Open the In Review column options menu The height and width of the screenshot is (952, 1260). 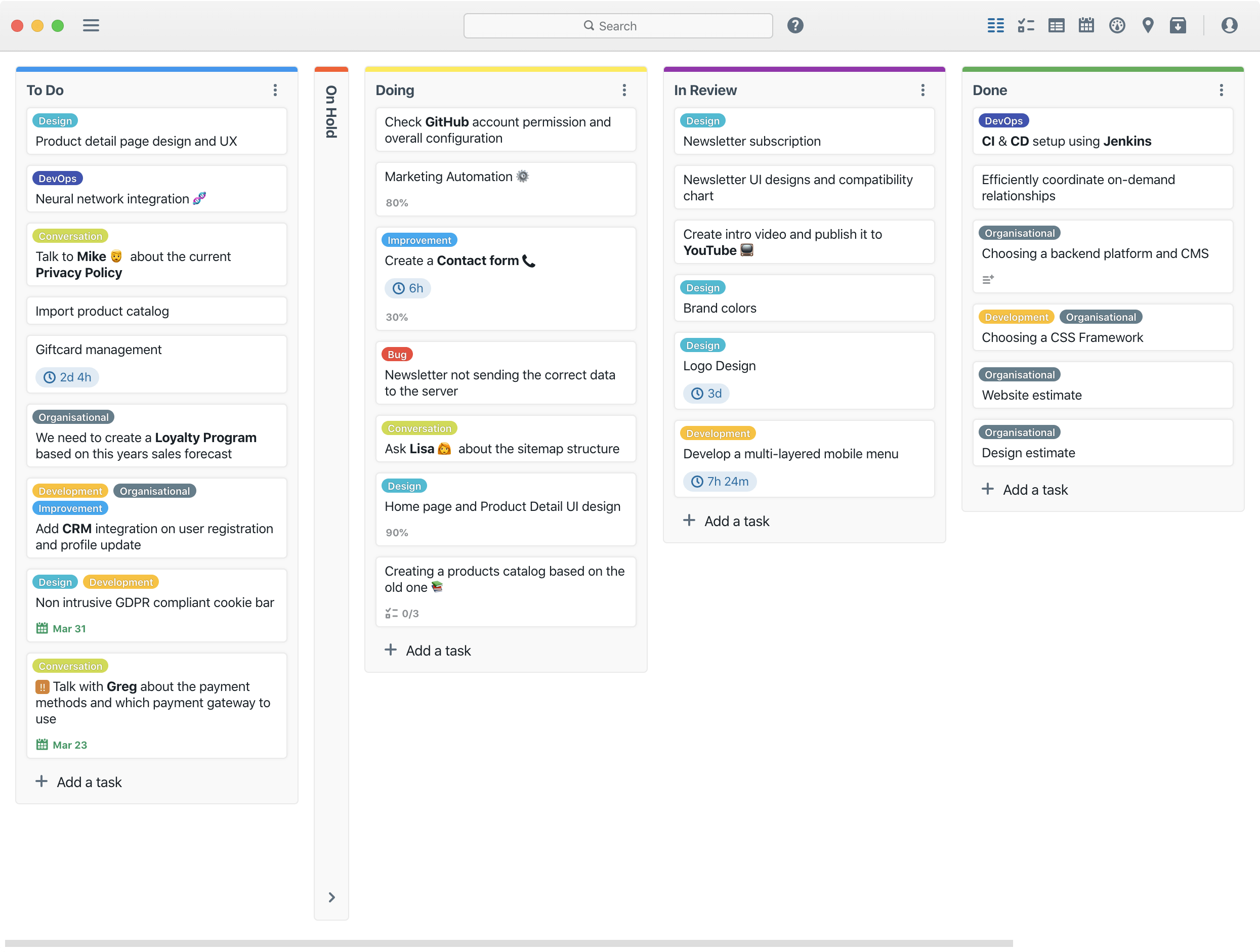click(923, 90)
